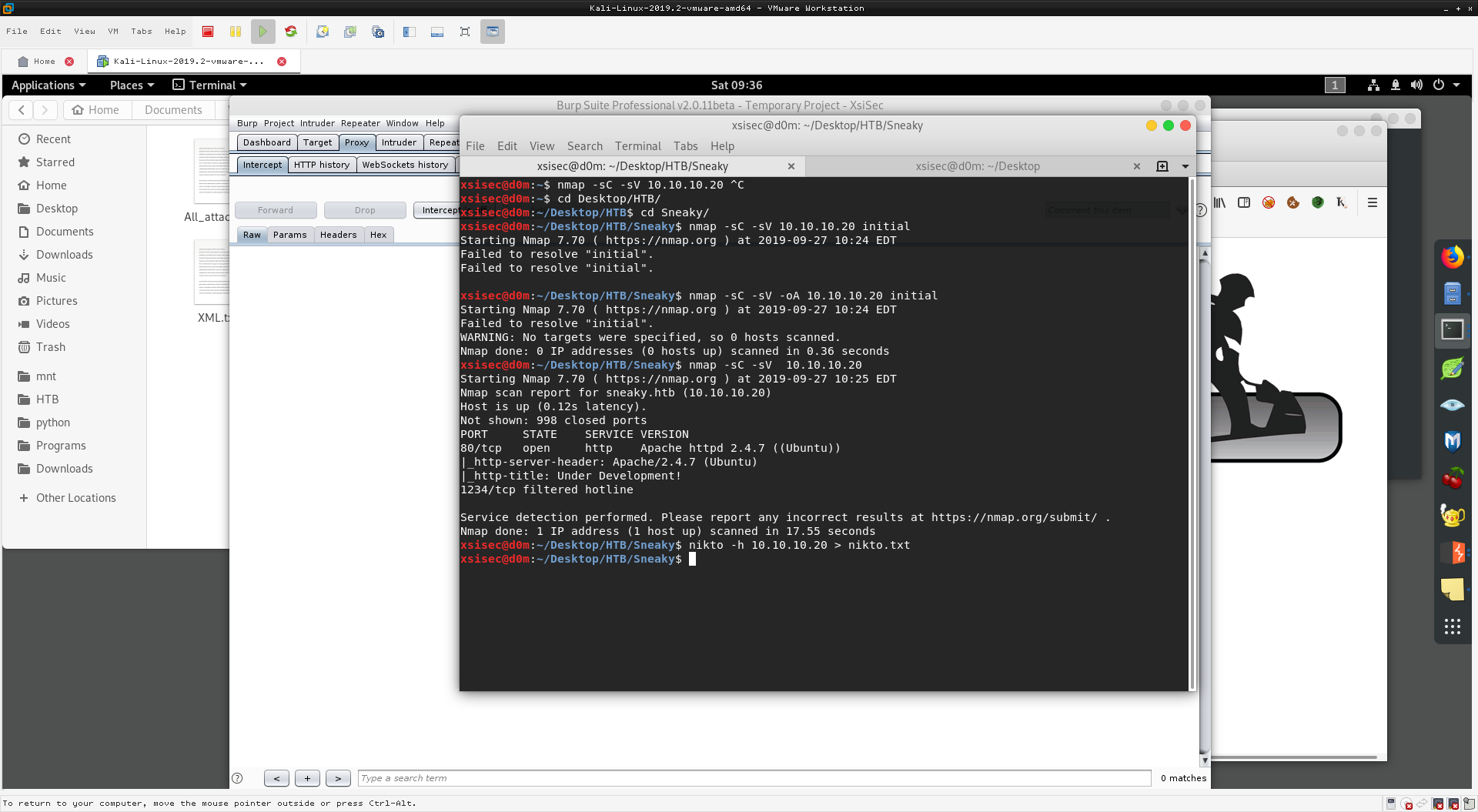The width and height of the screenshot is (1478, 812).
Task: Open the snapshot manager icon
Action: point(378,32)
